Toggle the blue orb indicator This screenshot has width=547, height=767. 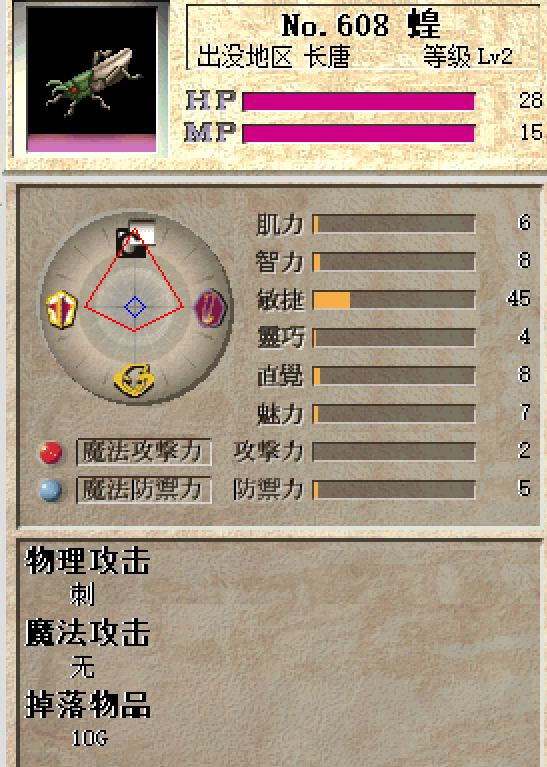point(51,490)
